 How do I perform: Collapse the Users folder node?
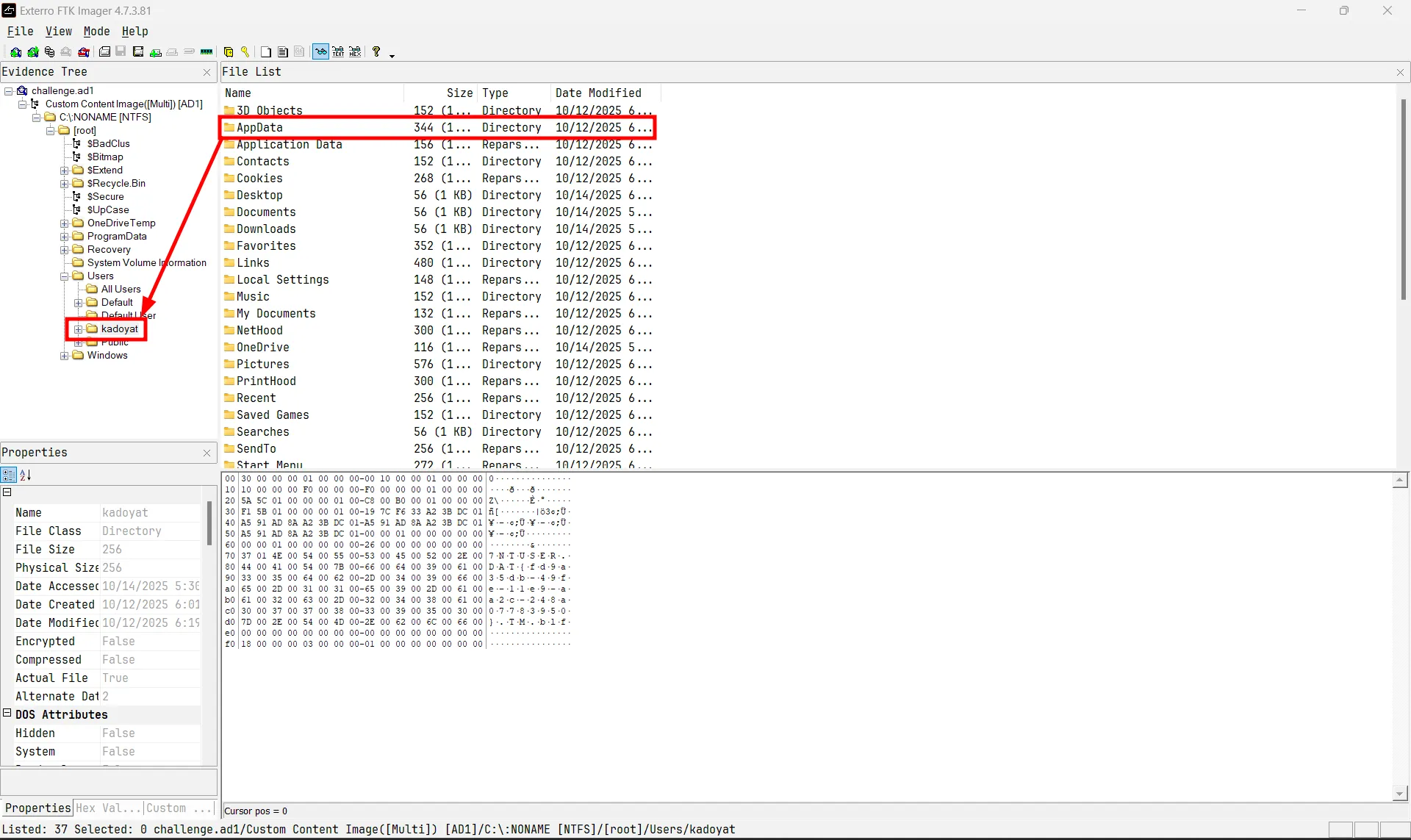65,276
